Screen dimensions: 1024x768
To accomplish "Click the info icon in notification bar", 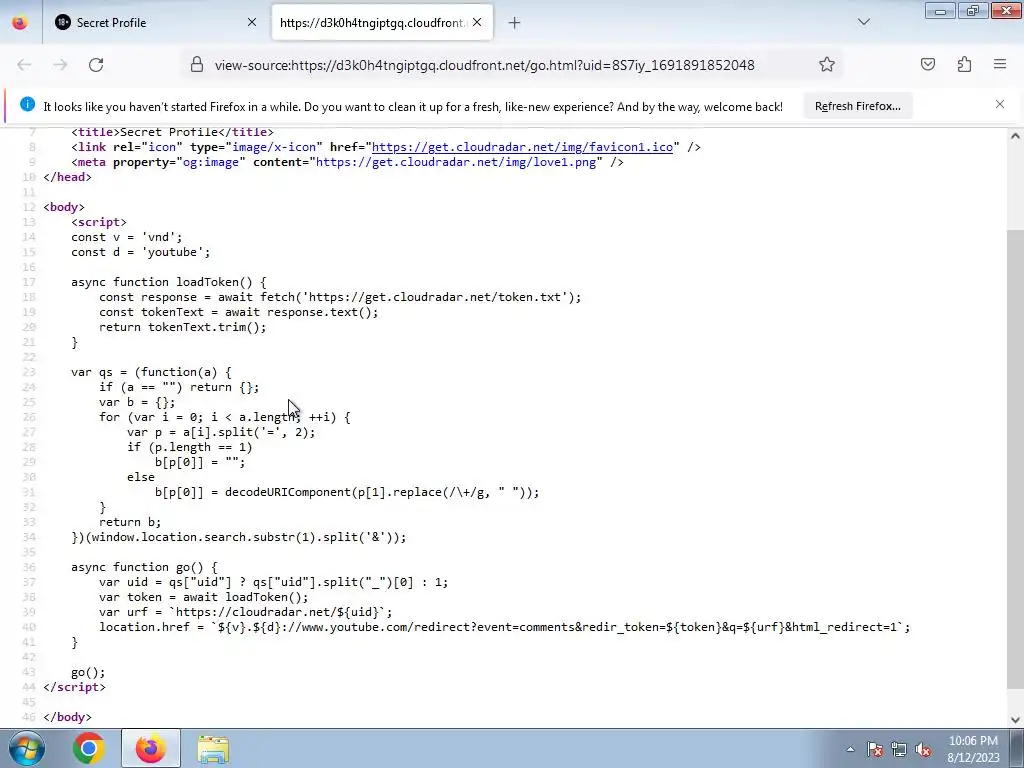I will pos(27,104).
